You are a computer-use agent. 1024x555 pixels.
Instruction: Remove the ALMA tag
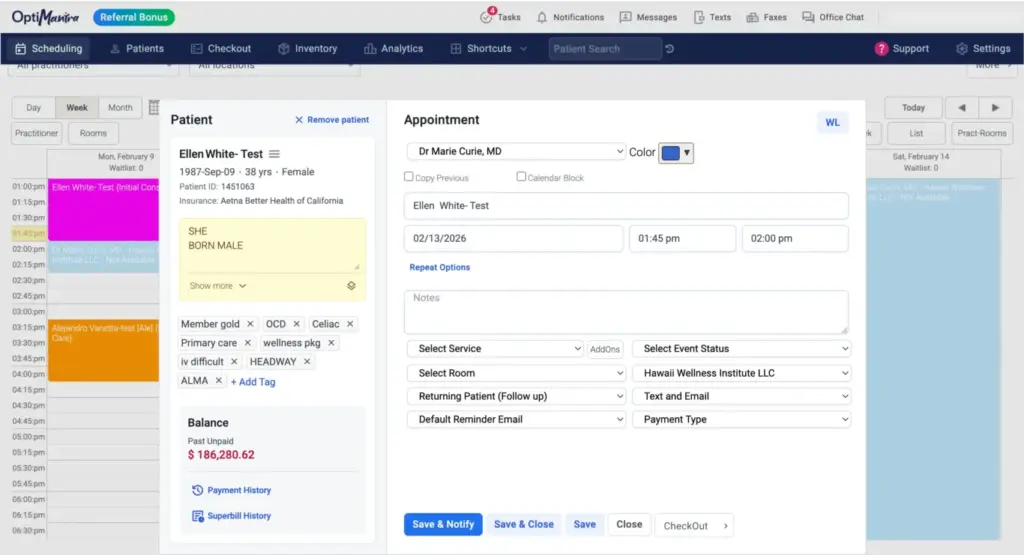coord(218,381)
